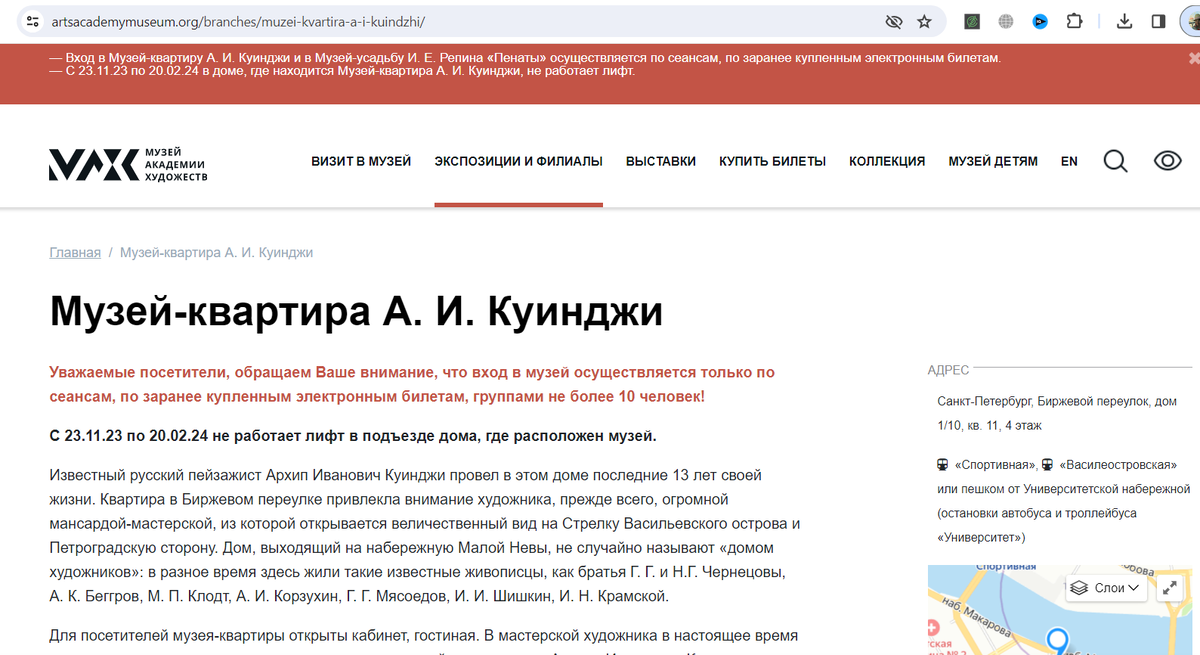Open the green circular extension icon
Screen dimensions: 1200x655
[972, 21]
